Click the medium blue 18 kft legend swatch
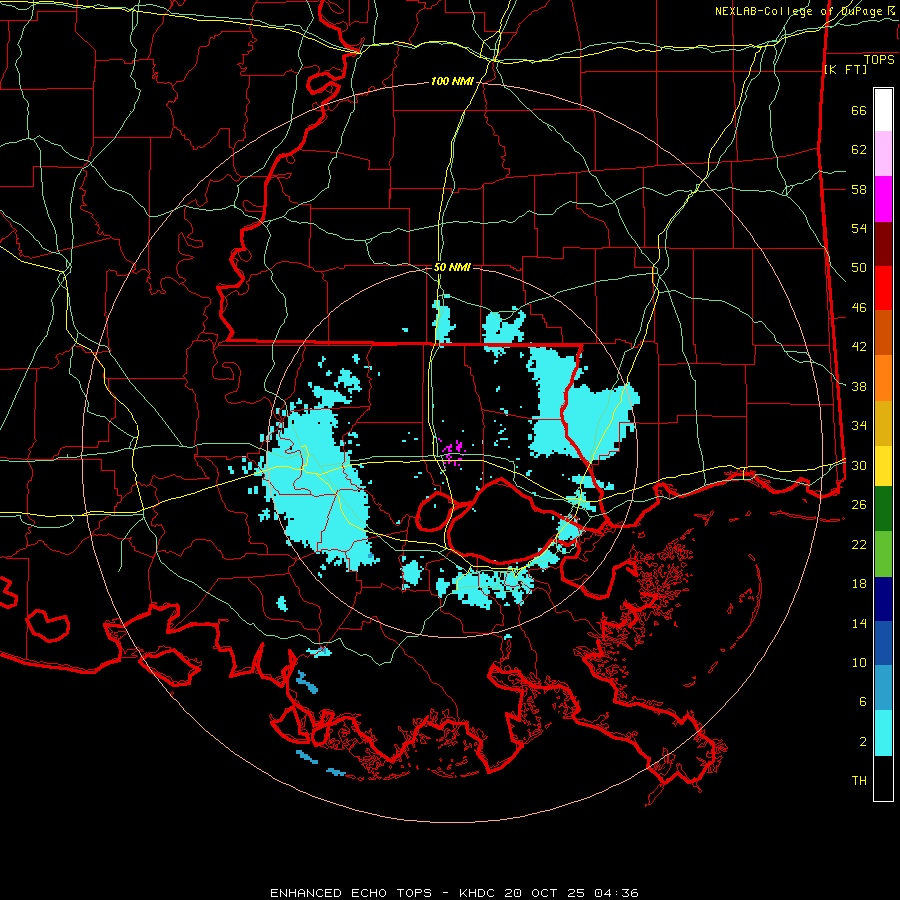This screenshot has height=900, width=900. click(883, 643)
